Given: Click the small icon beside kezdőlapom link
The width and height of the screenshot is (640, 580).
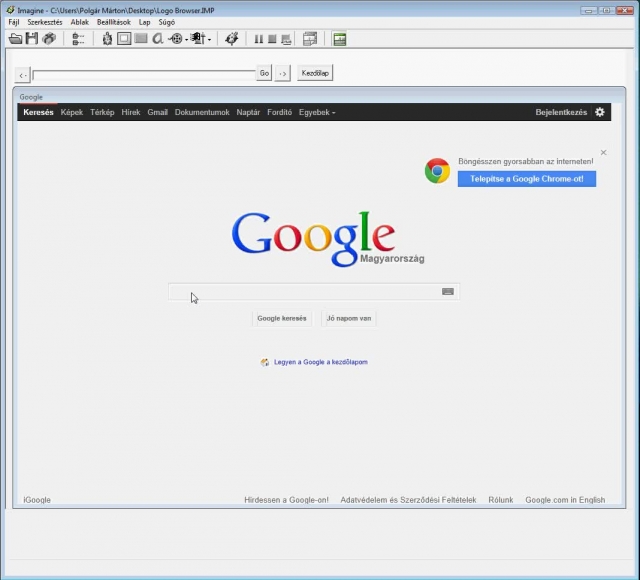Looking at the screenshot, I should point(265,362).
